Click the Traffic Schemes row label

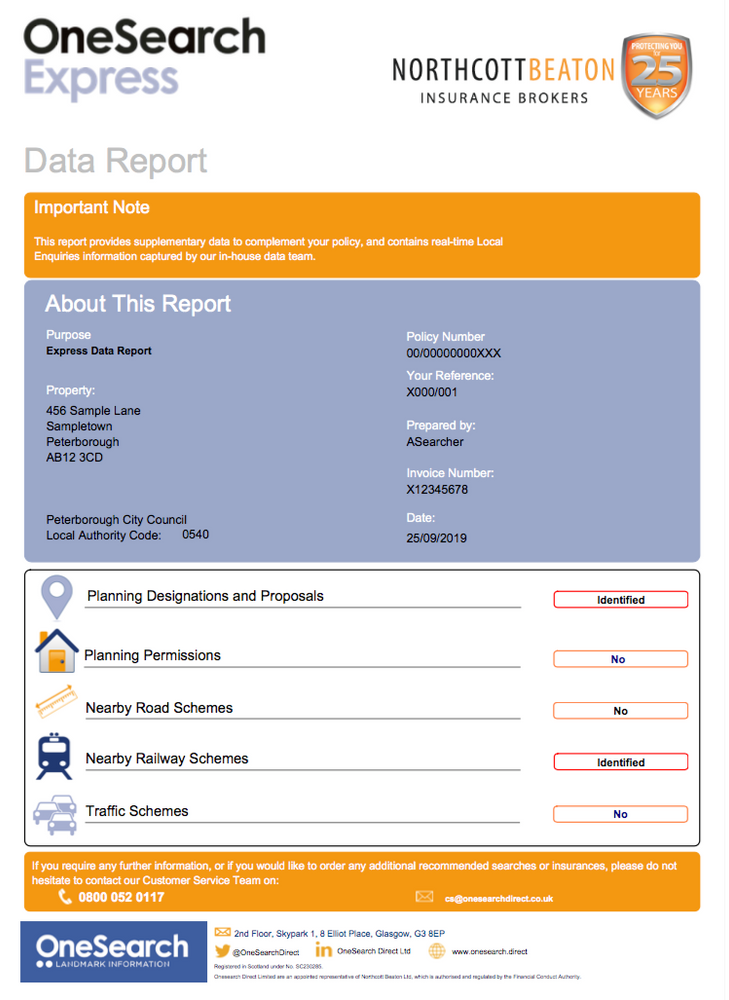point(137,811)
